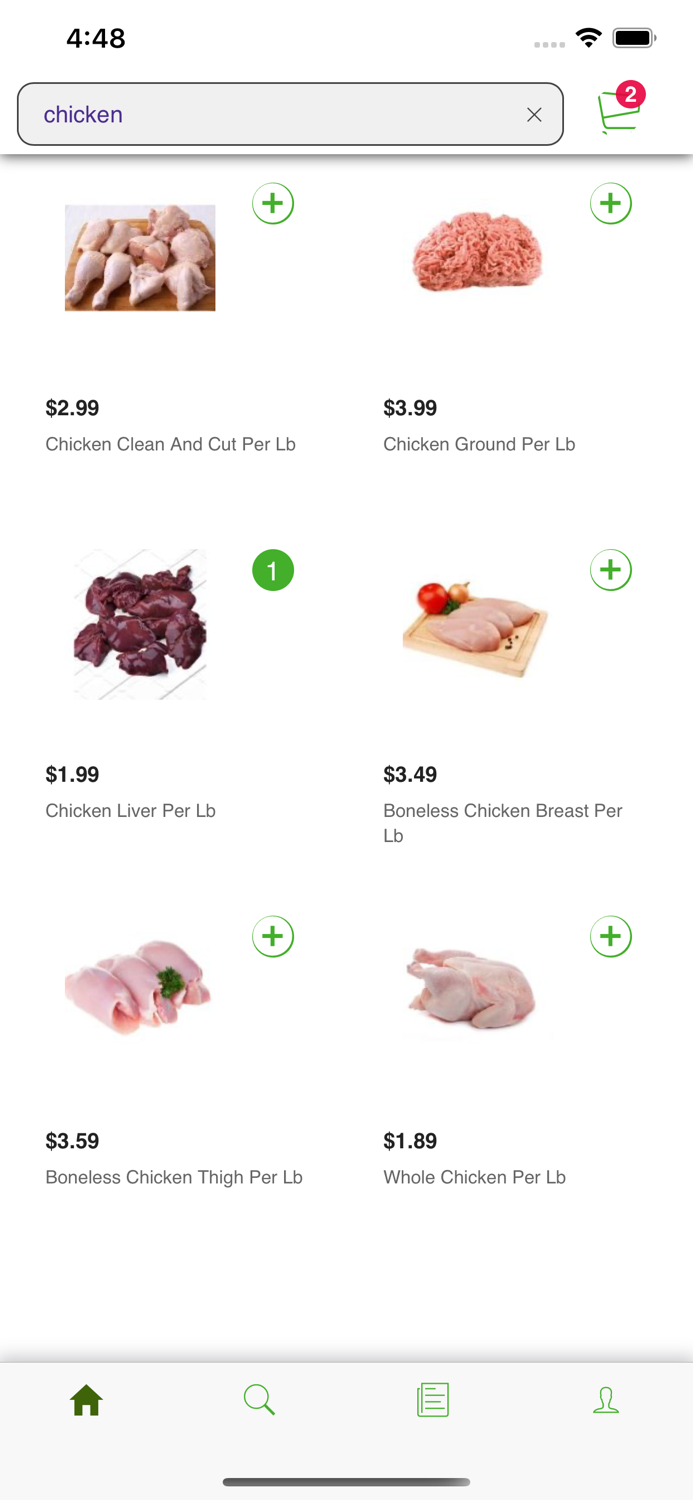Add Boneless Chicken Breast to cart
Image resolution: width=693 pixels, height=1500 pixels.
click(x=611, y=570)
